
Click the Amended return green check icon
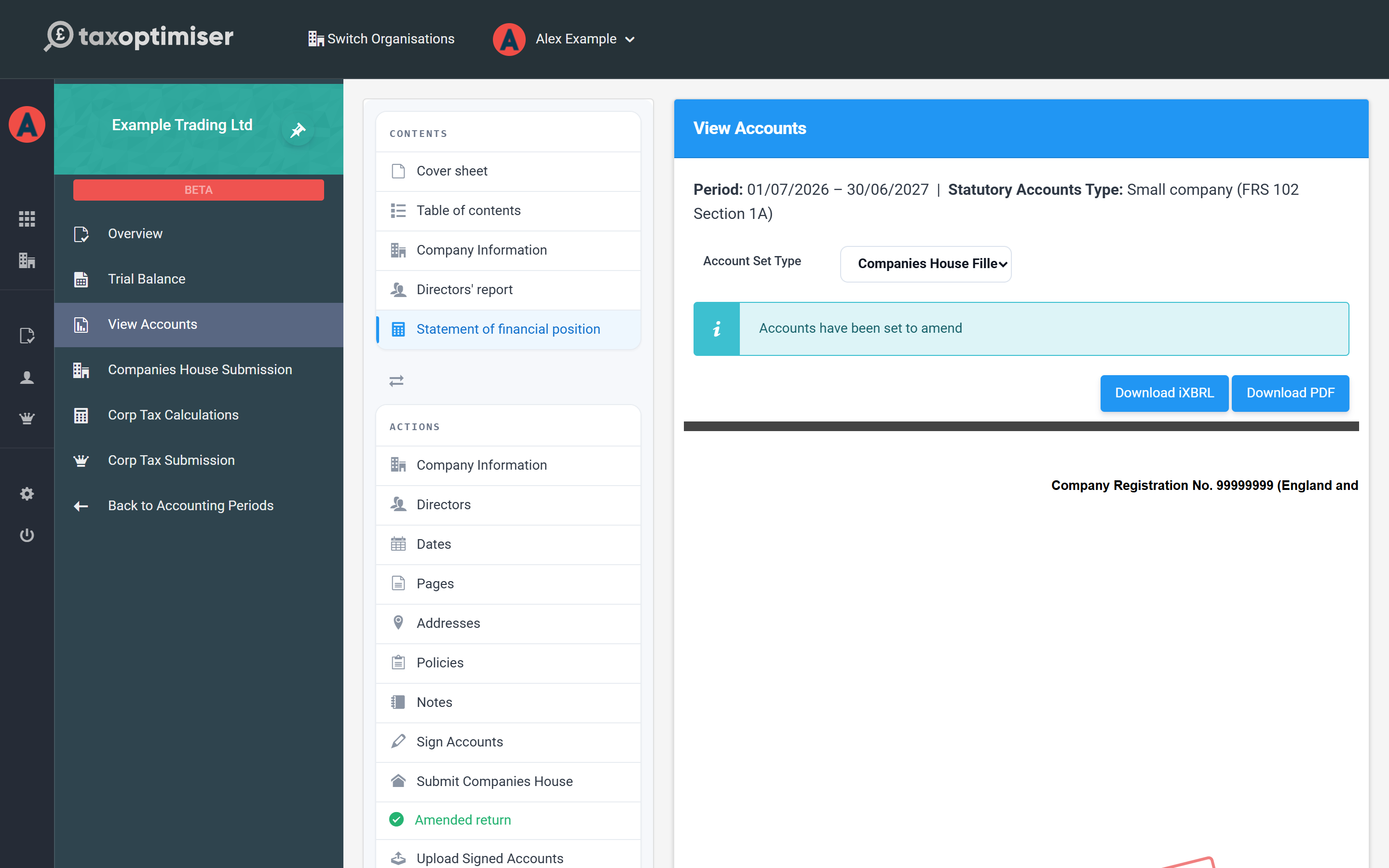point(396,820)
